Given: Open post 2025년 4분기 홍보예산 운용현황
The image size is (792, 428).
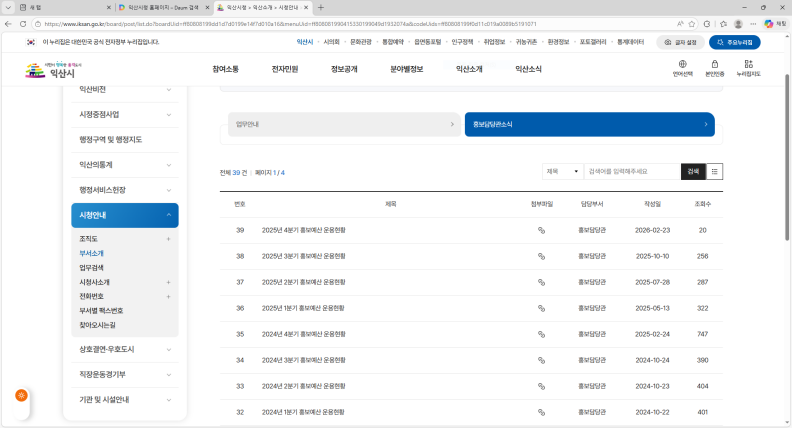Looking at the screenshot, I should (304, 230).
